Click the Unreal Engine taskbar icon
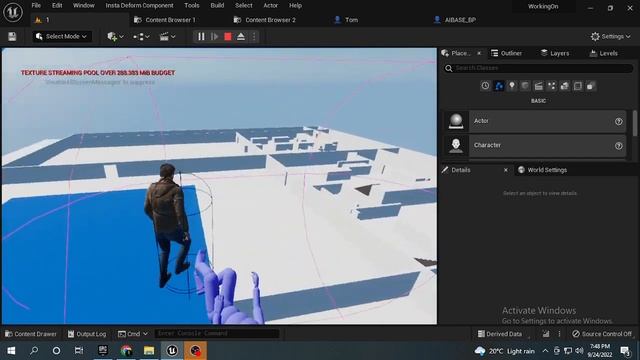 172,351
